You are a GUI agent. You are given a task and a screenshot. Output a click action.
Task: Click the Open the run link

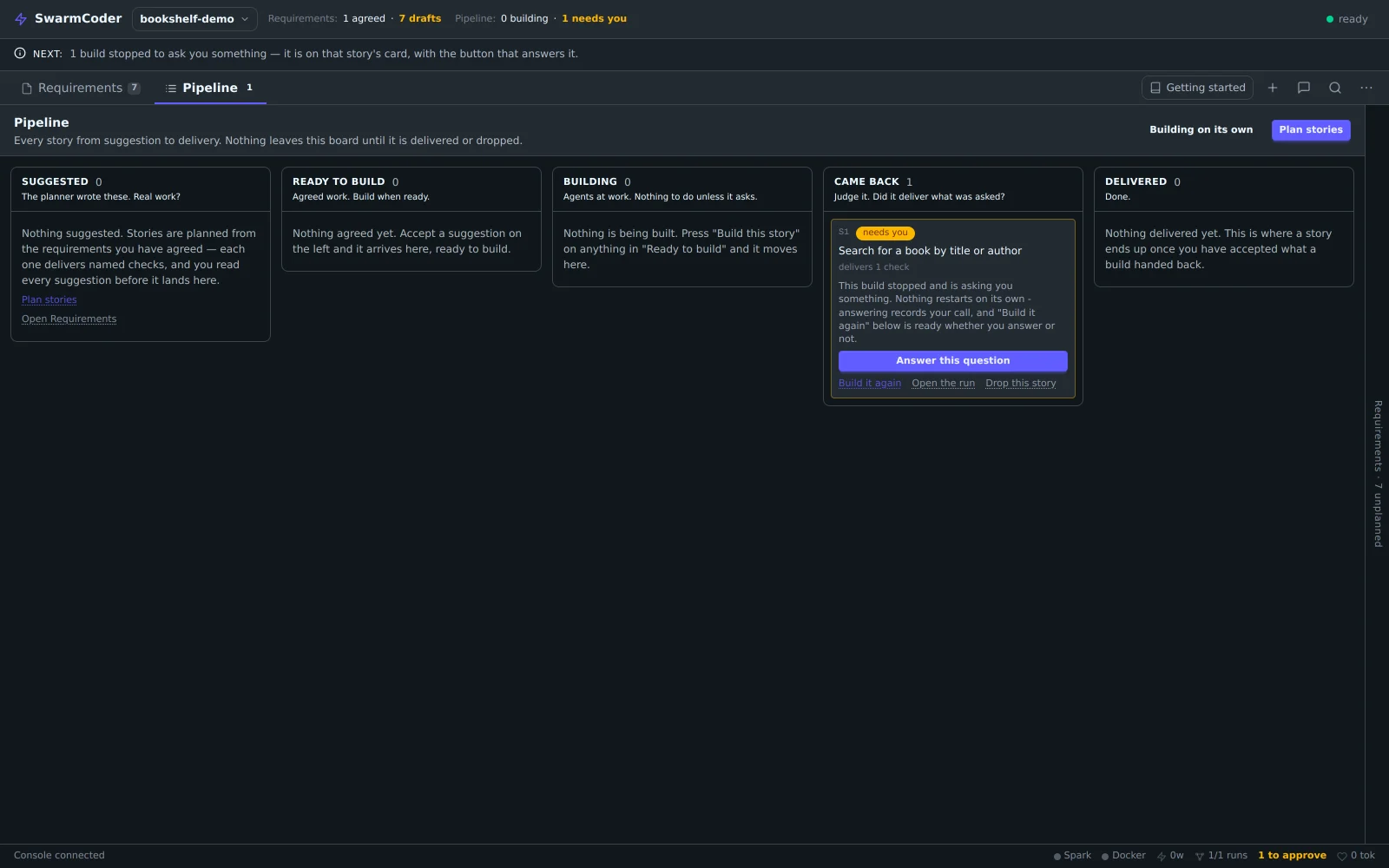pos(944,383)
